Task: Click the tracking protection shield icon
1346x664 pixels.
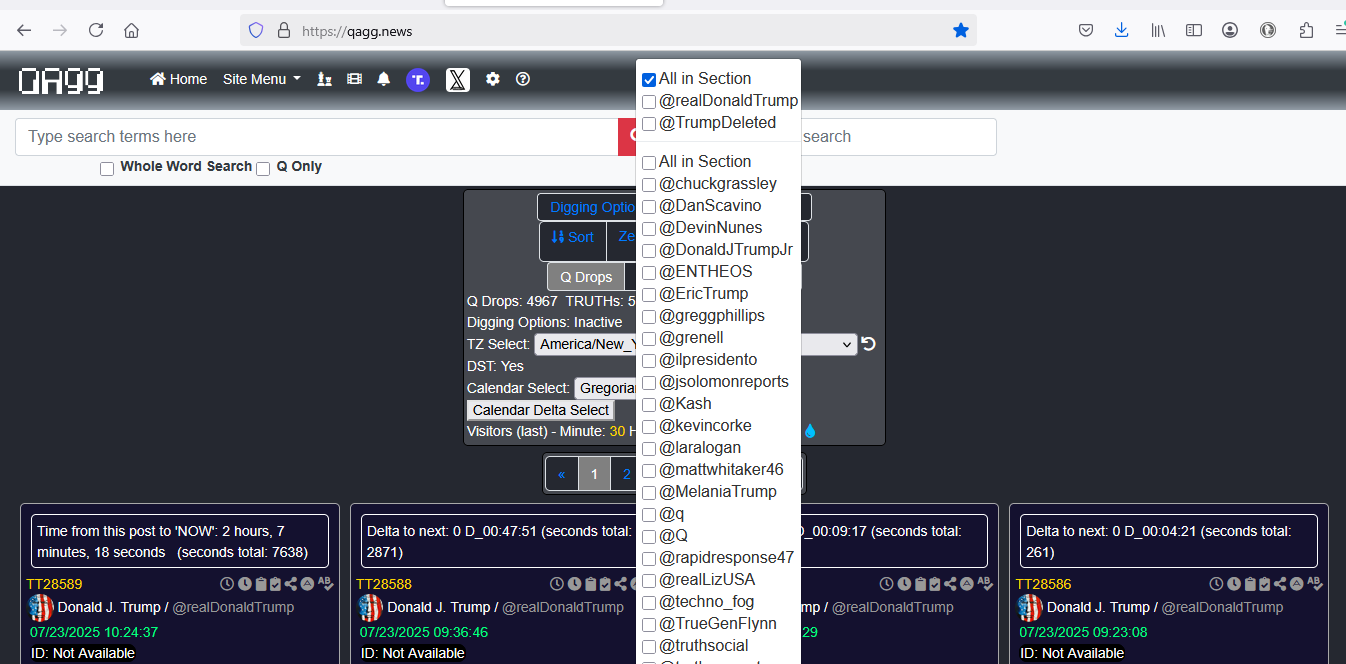Action: pos(256,31)
